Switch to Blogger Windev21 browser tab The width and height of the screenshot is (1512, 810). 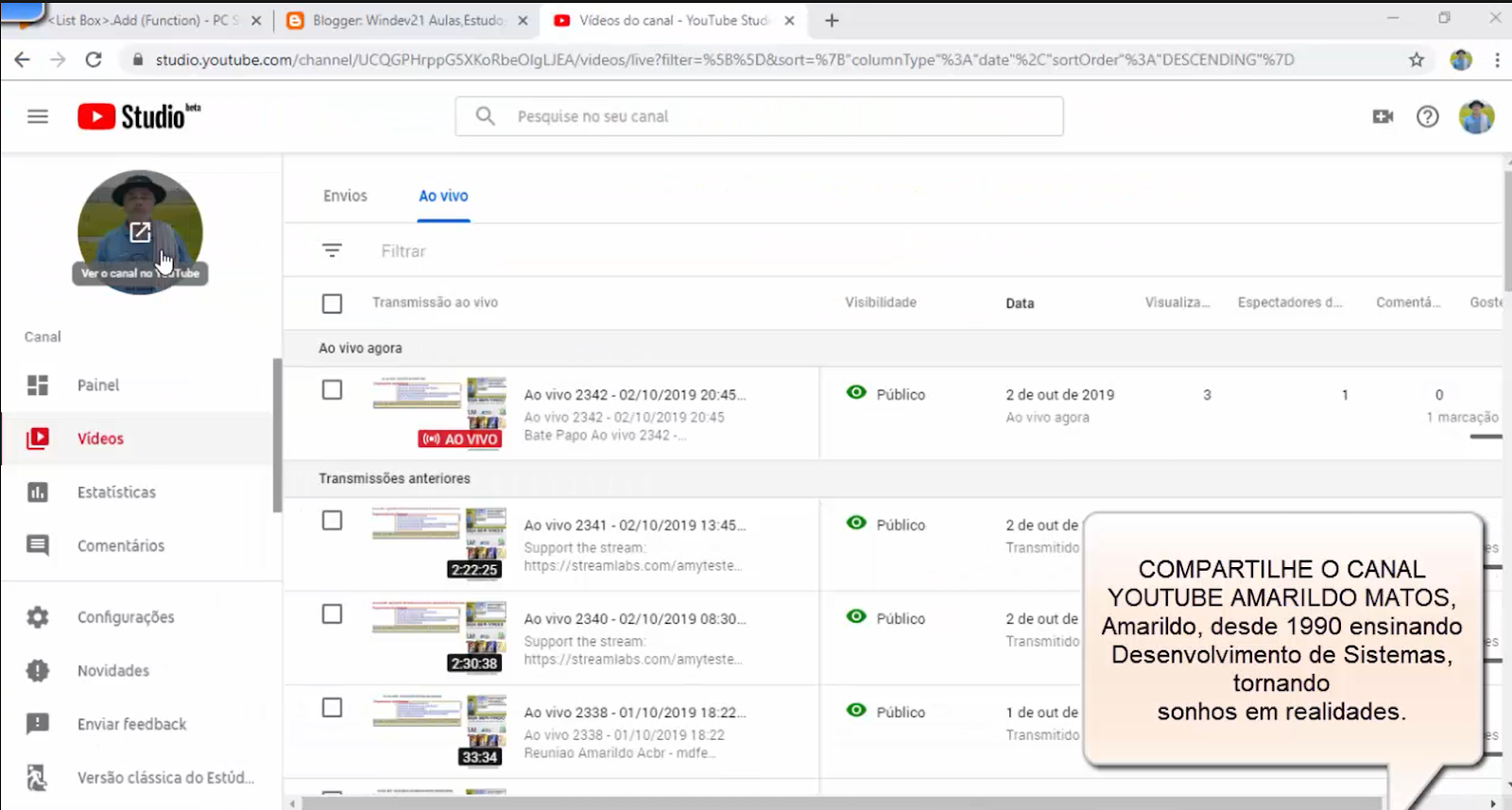pos(408,20)
